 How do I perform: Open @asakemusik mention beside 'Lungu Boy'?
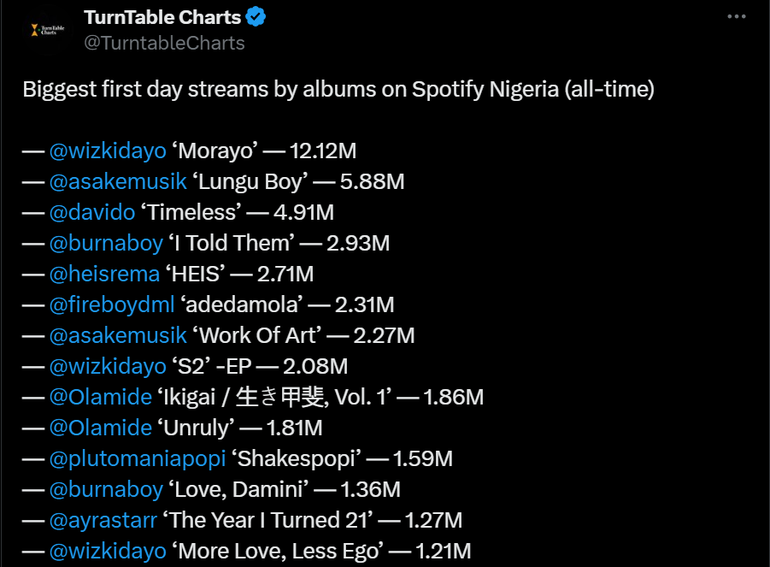(117, 182)
